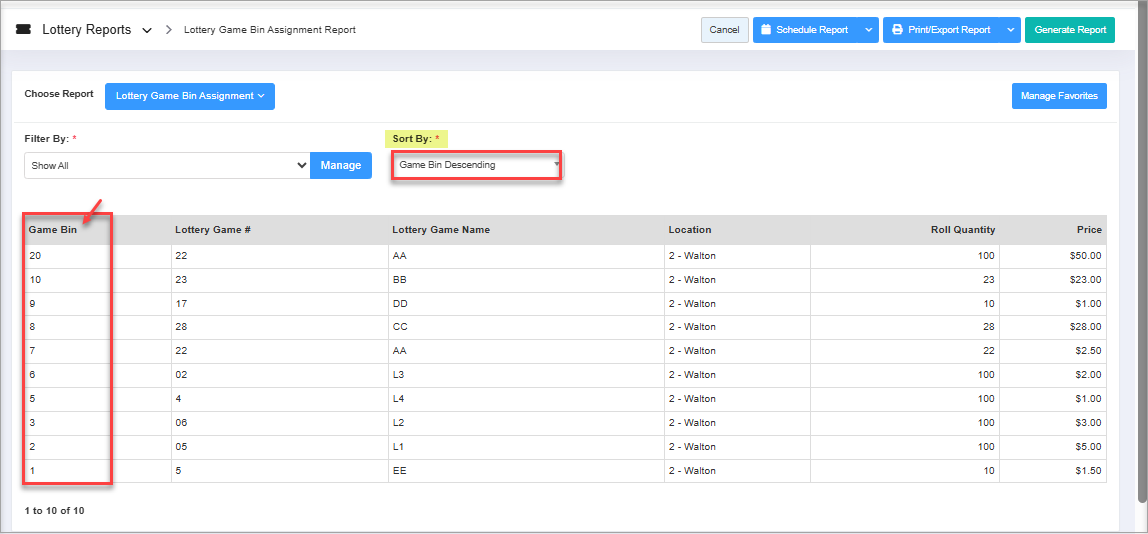The image size is (1148, 534).
Task: Open the Sort By Game Bin Descending dropdown
Action: [x=477, y=165]
